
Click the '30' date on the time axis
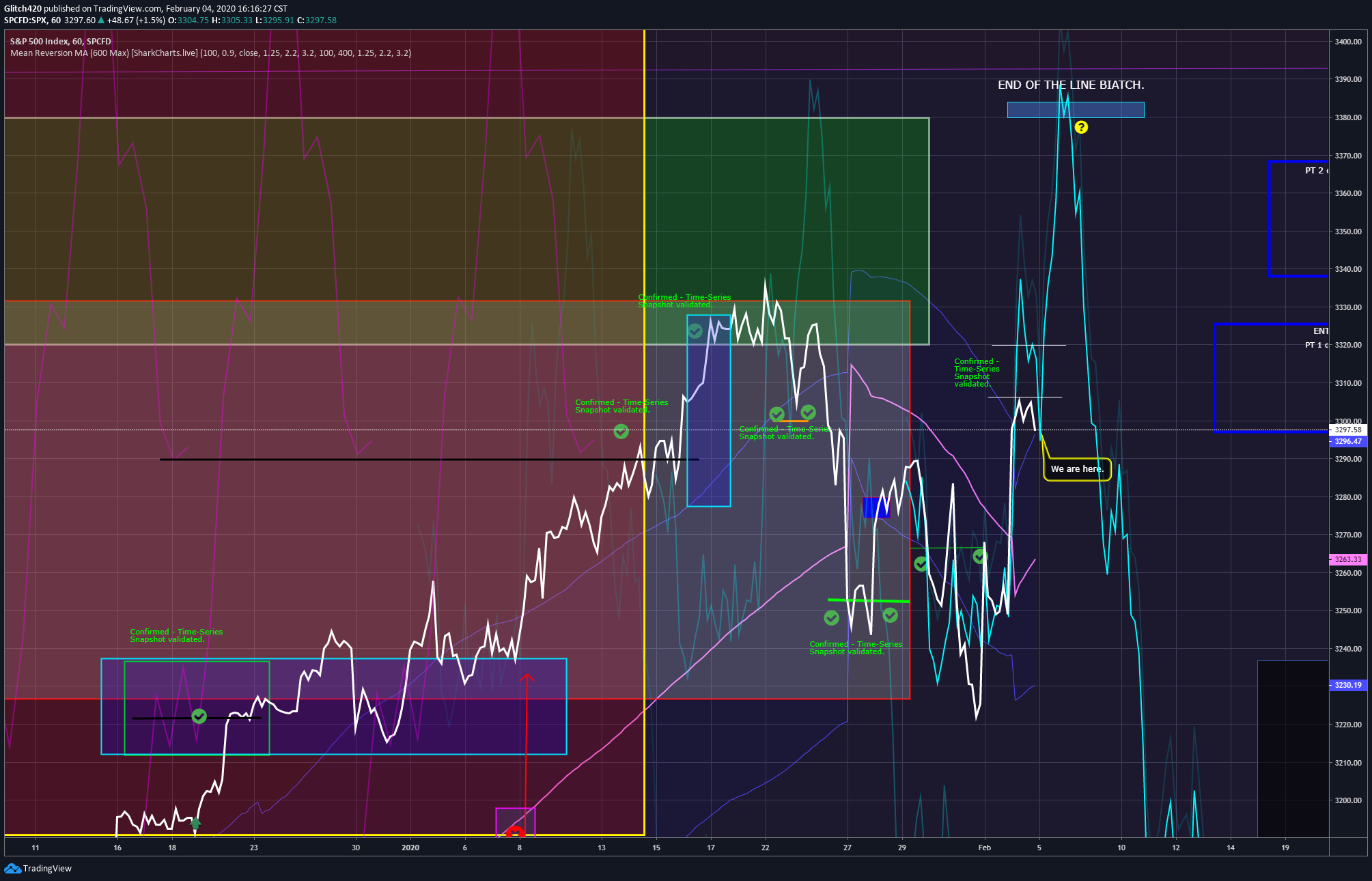[356, 848]
